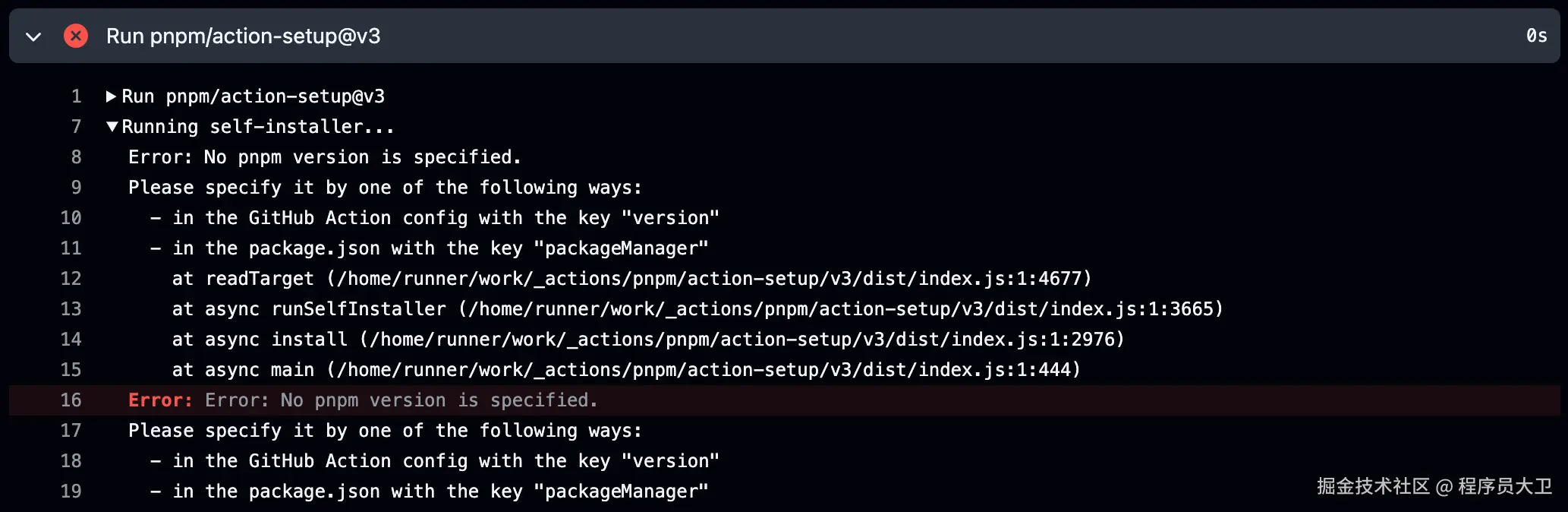Viewport: 1568px width, 512px height.
Task: Click the 0s step duration label
Action: pos(1536,36)
